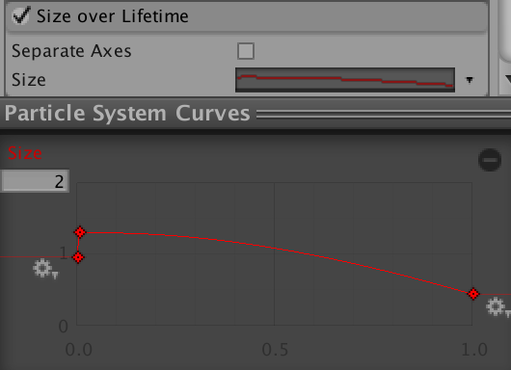Click the Separate Axes label
The width and height of the screenshot is (511, 370).
tap(72, 51)
